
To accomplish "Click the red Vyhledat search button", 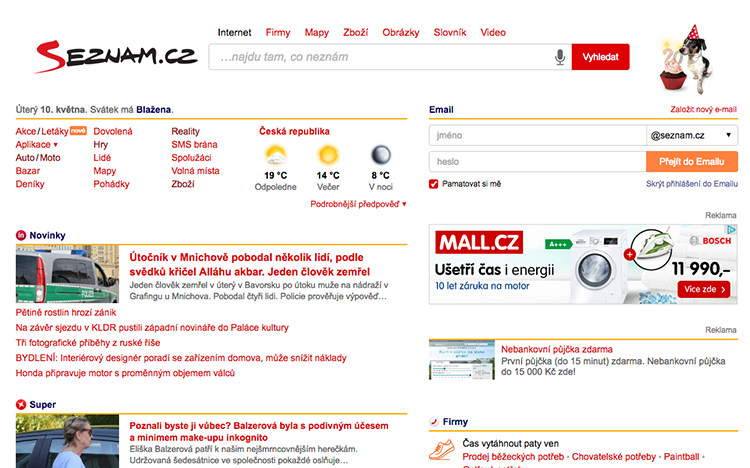I will point(600,57).
